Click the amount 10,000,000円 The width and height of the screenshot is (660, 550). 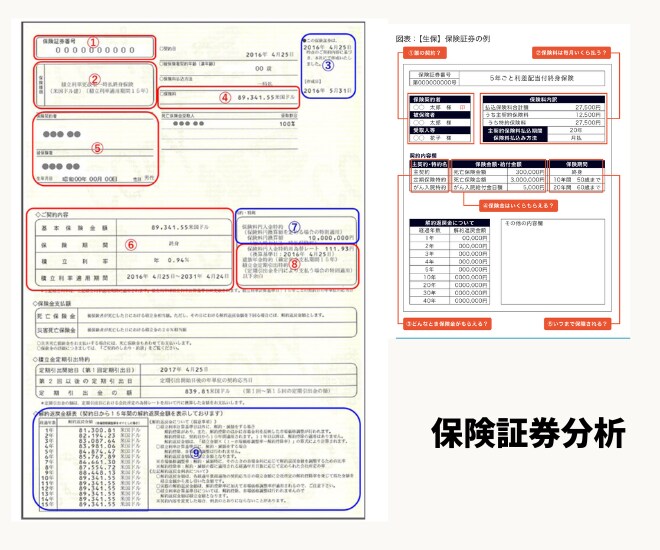pos(331,238)
